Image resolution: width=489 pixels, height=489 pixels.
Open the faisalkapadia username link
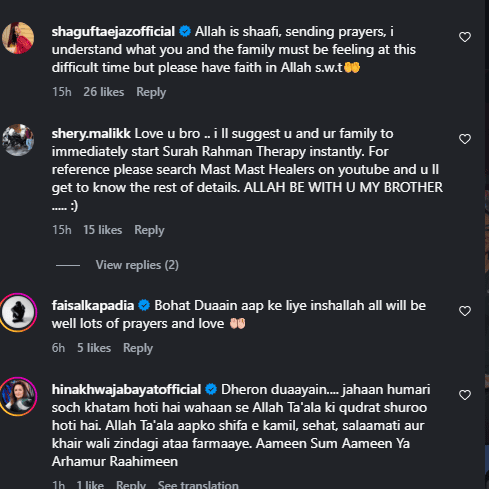coord(93,306)
